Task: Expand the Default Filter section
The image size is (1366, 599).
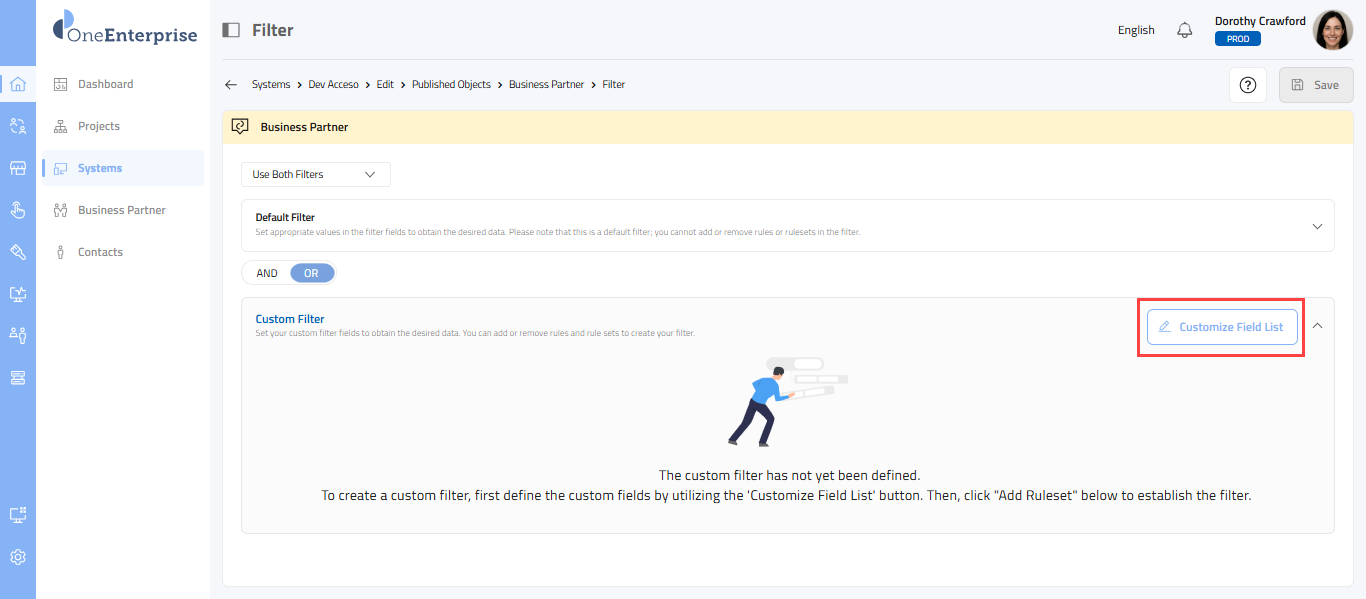Action: (x=1317, y=226)
